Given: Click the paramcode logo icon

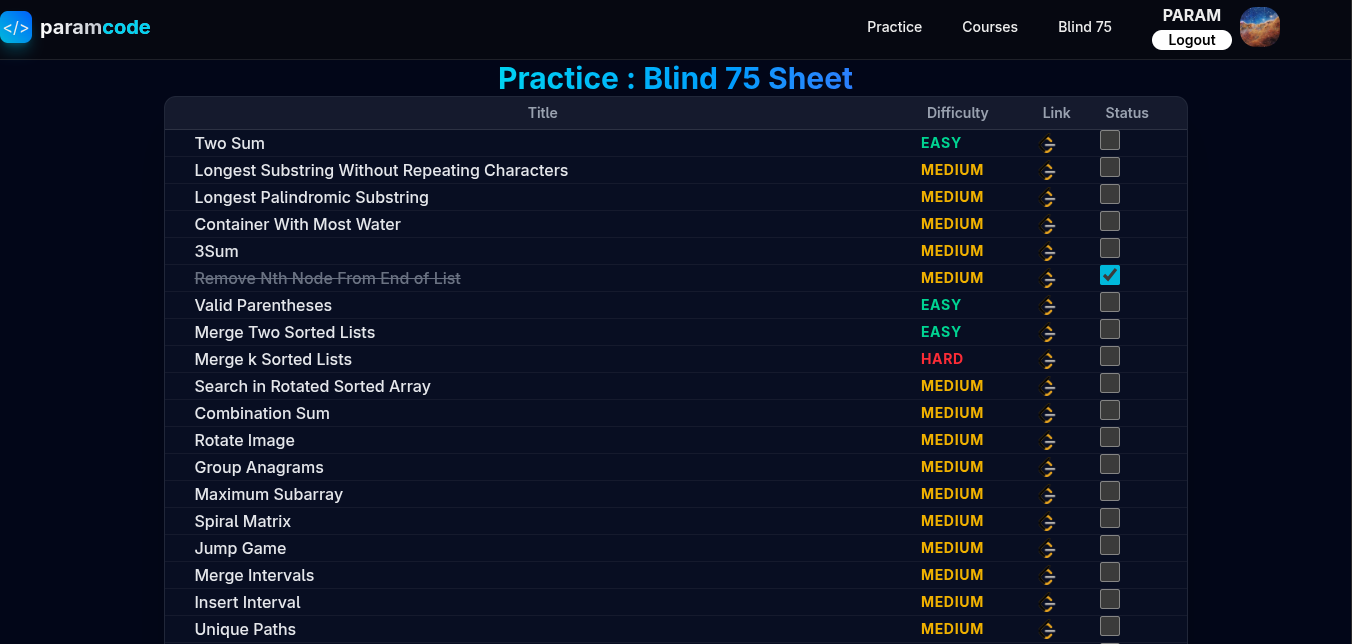Looking at the screenshot, I should pyautogui.click(x=16, y=27).
